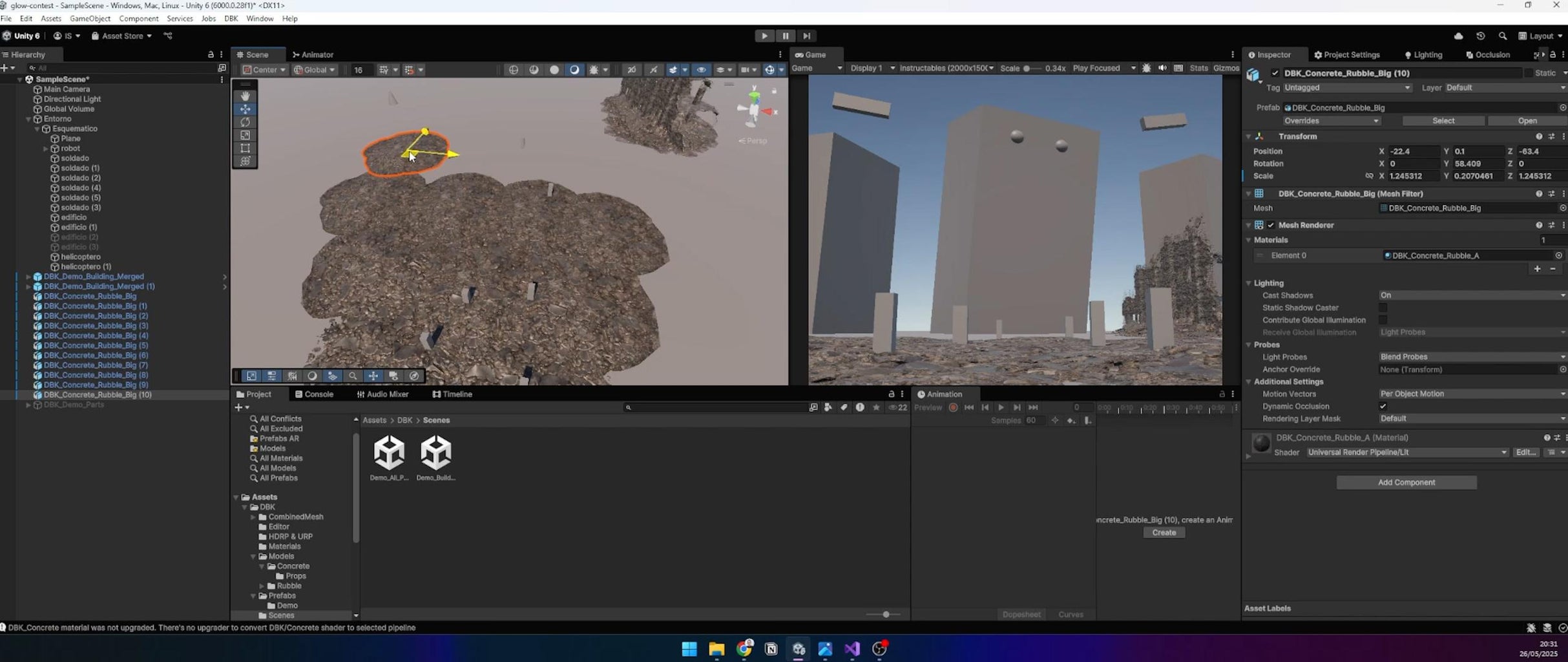Click the Pause button in the toolbar

point(786,36)
